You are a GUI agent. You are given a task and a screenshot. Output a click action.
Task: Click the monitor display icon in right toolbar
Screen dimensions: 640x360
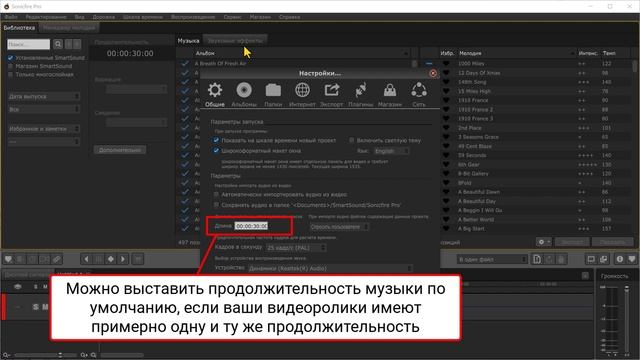pos(591,259)
